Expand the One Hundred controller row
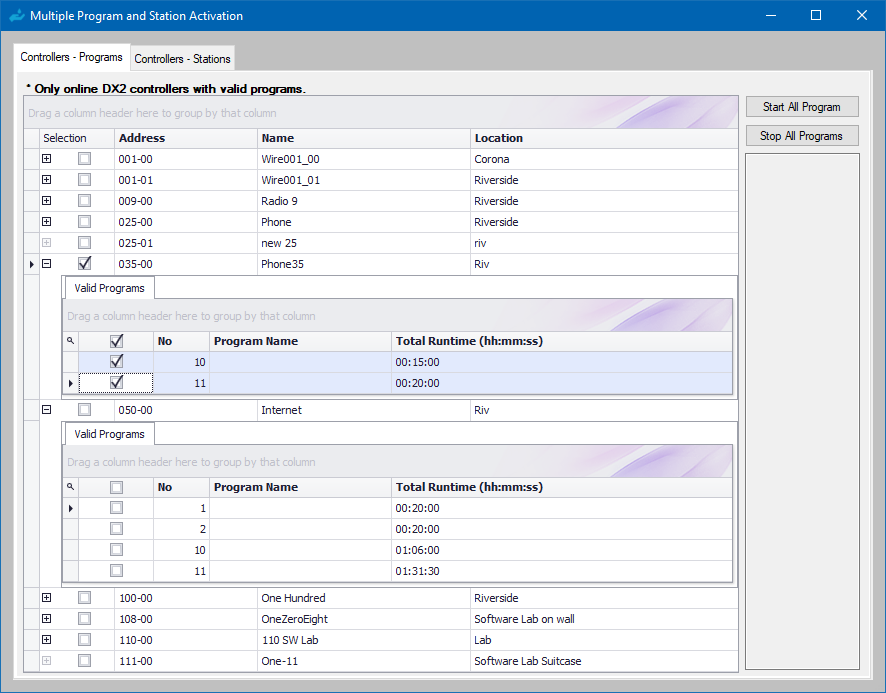This screenshot has height=693, width=886. point(47,597)
